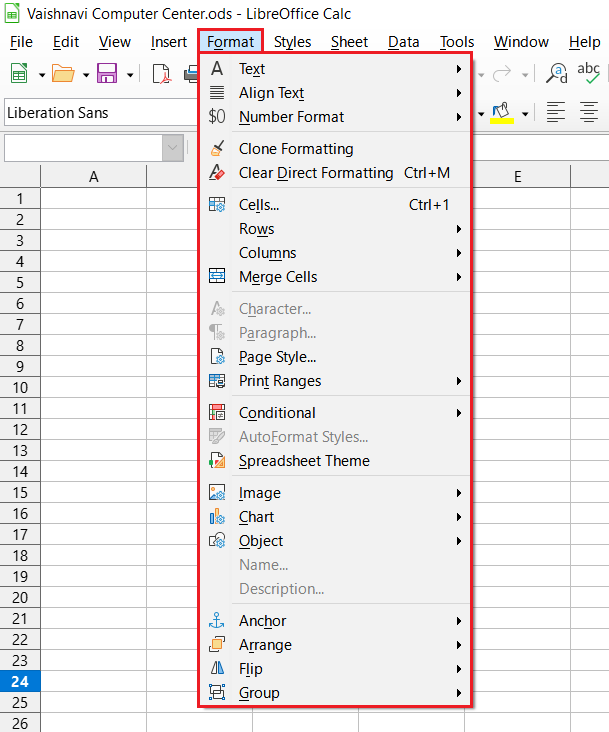The height and width of the screenshot is (732, 609).
Task: Click the Save floppy disk icon
Action: pyautogui.click(x=107, y=74)
